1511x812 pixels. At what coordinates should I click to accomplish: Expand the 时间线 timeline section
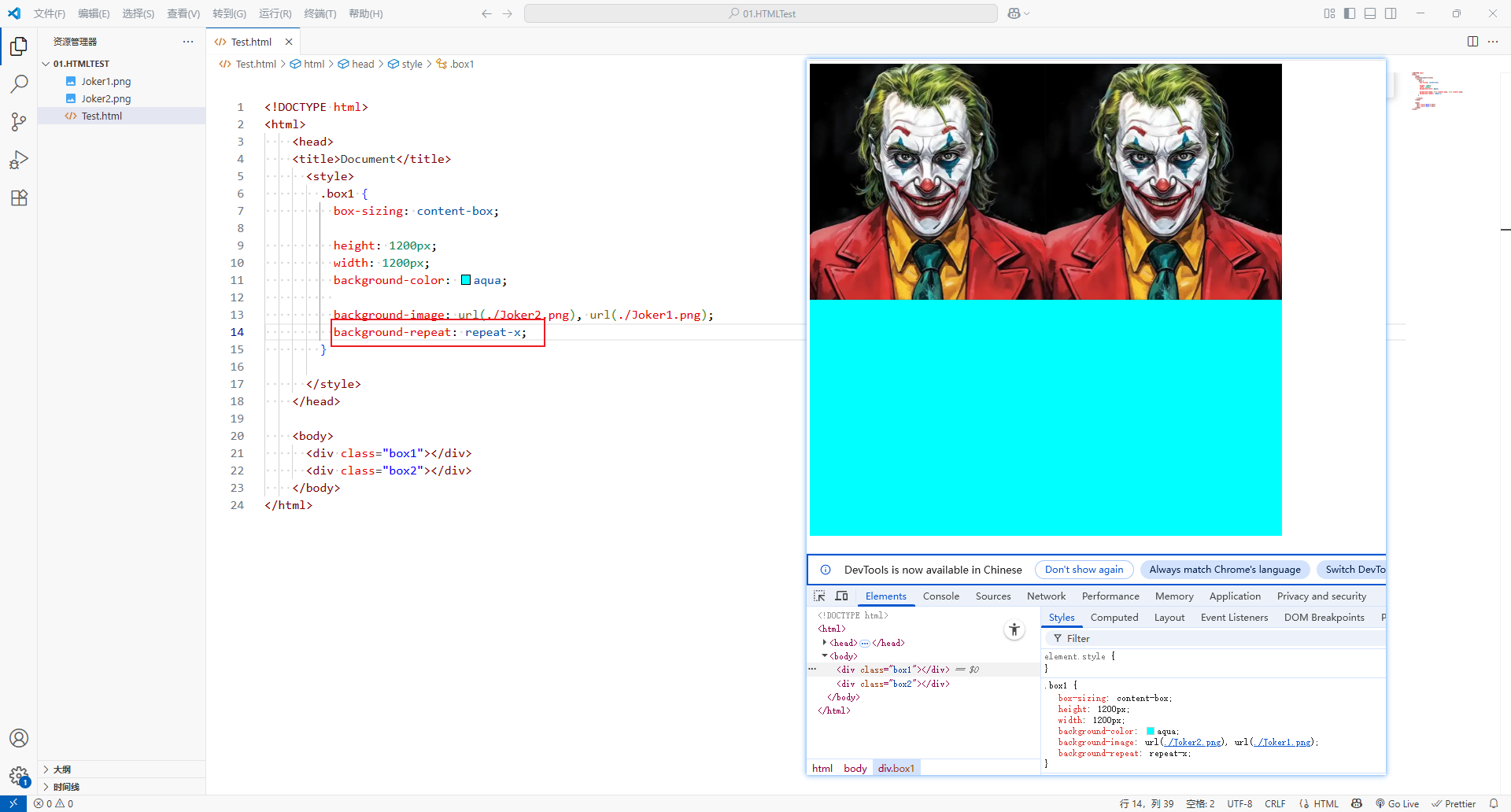coord(46,787)
